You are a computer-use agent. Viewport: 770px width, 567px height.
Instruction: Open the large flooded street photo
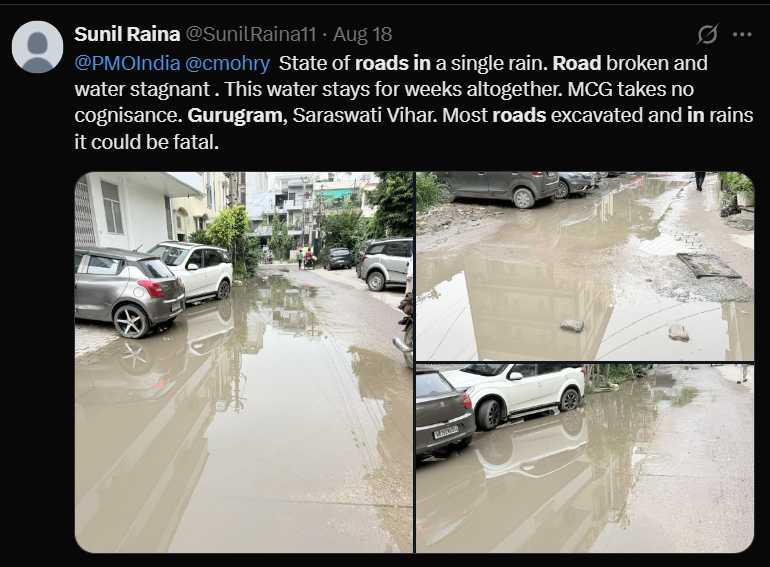click(x=244, y=362)
